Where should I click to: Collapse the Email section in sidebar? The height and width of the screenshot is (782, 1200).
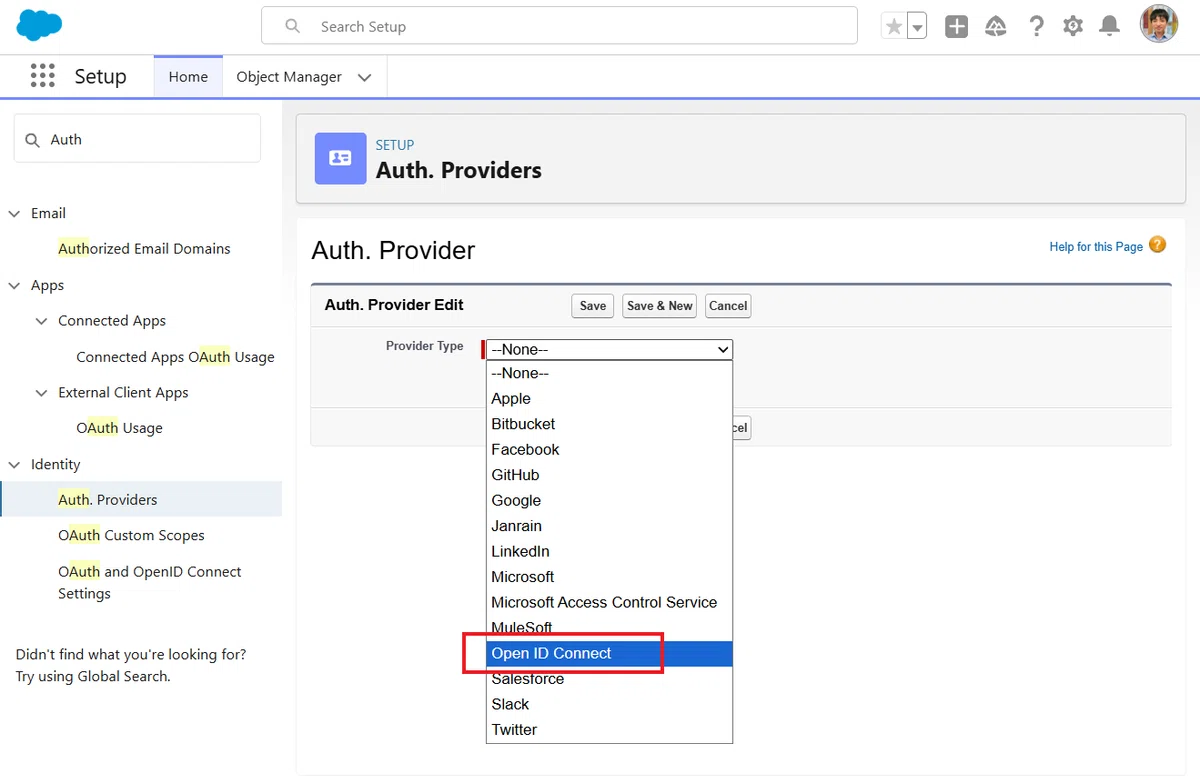pos(14,213)
